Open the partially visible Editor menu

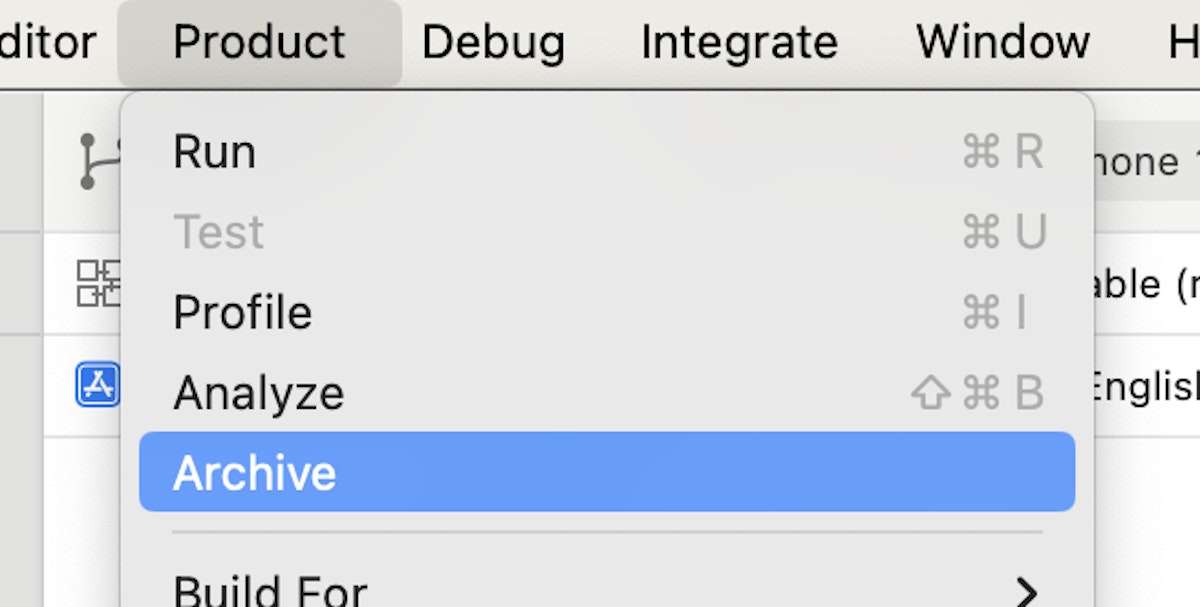48,43
